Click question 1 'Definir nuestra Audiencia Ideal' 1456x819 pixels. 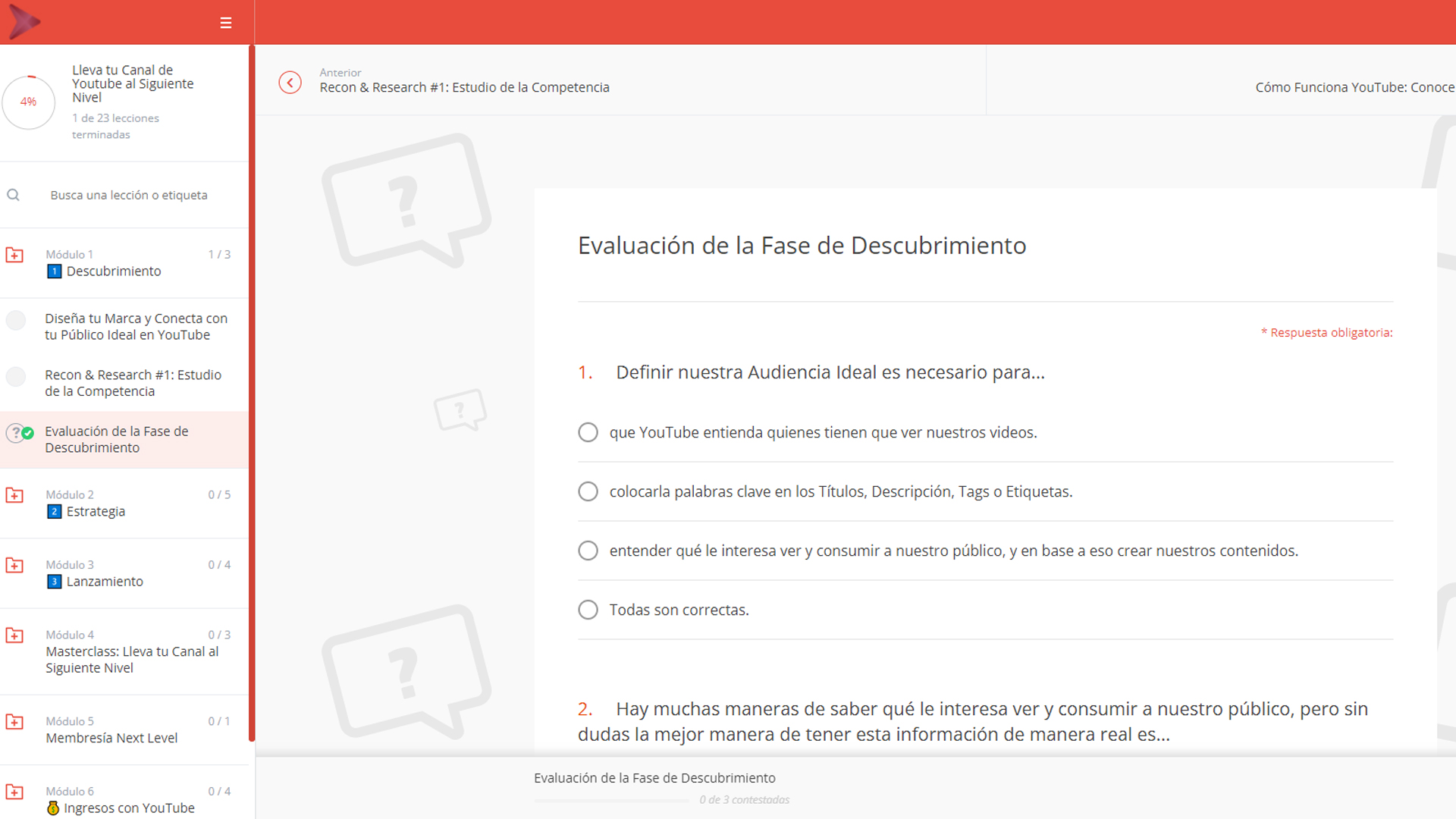(830, 372)
